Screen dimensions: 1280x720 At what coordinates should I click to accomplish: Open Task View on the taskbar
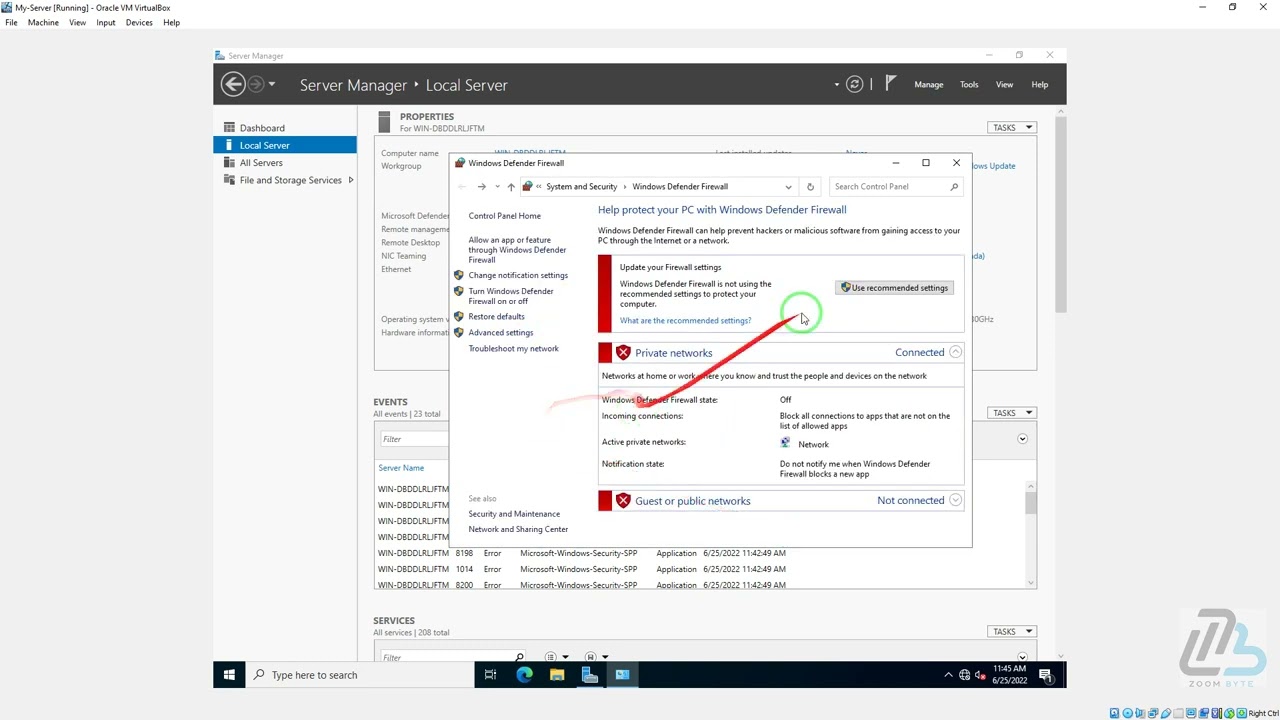[490, 675]
